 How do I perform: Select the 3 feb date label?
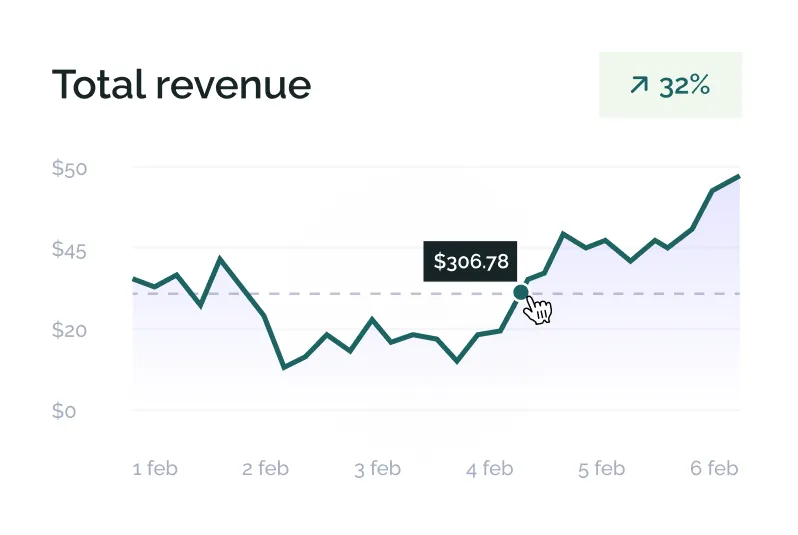point(377,468)
